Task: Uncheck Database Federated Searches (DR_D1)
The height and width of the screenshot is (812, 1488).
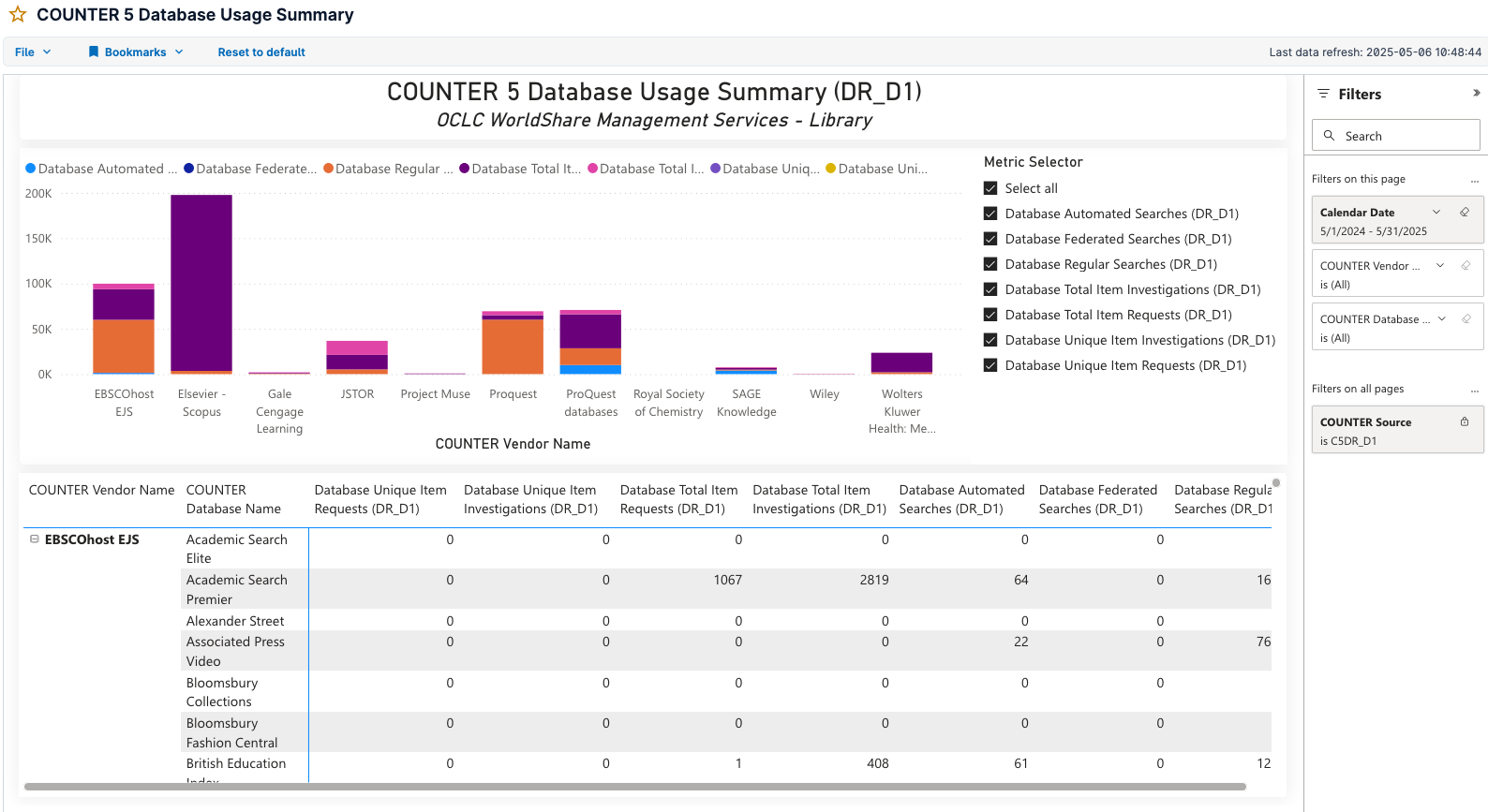Action: [990, 239]
